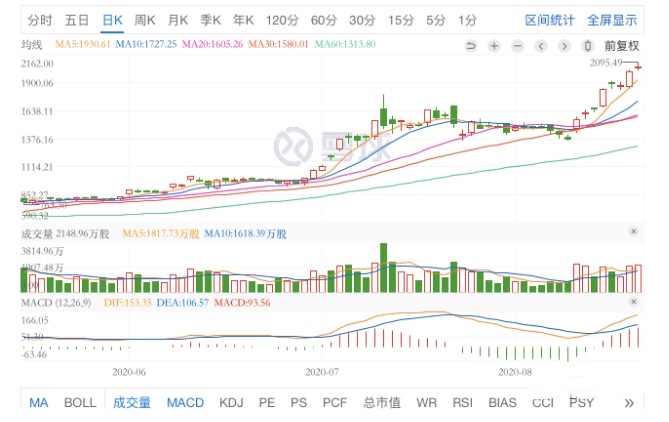This screenshot has height=422, width=669.
Task: Click volume MA10:1618.39万股 label
Action: pos(245,233)
